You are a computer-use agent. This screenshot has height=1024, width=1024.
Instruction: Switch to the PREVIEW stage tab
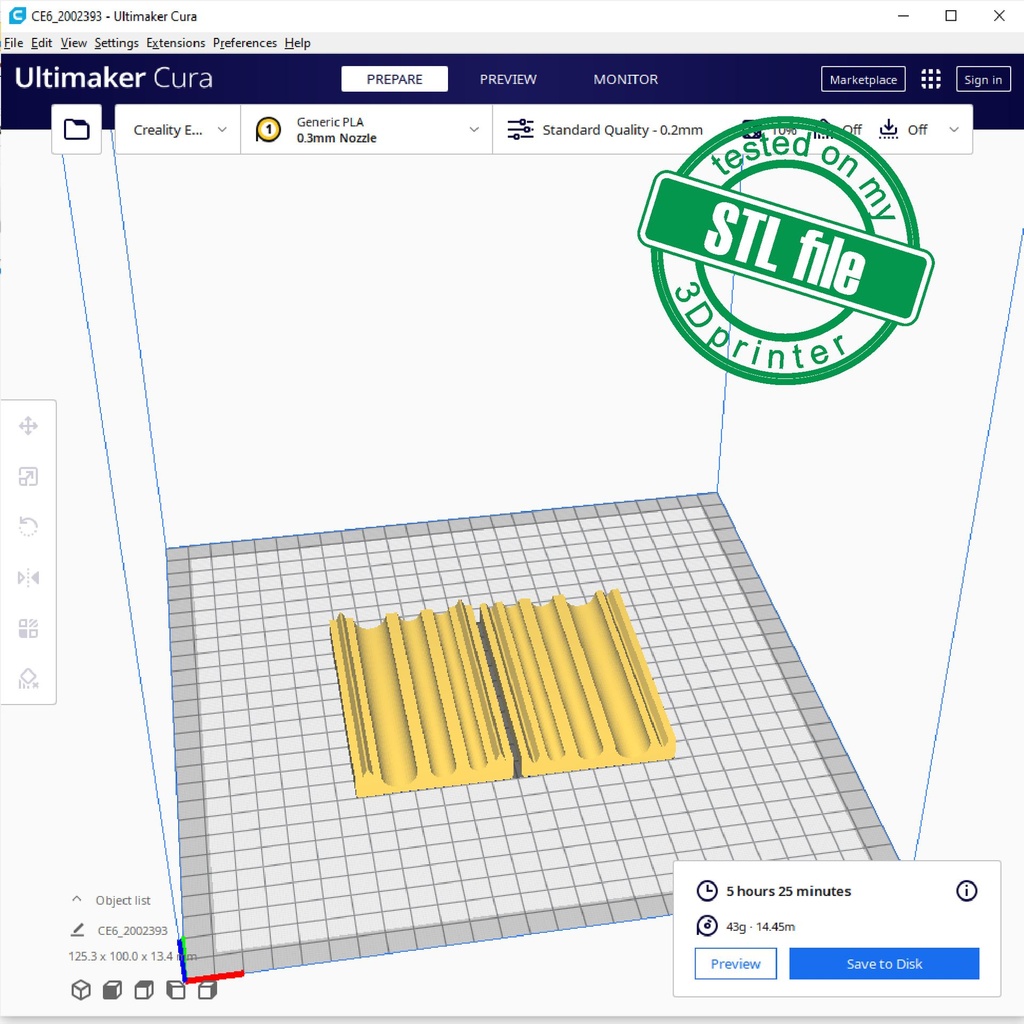click(x=508, y=80)
